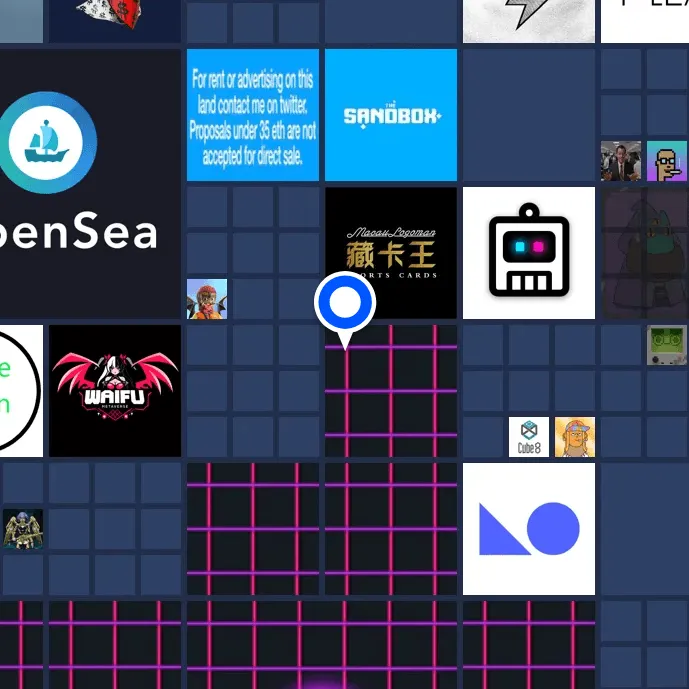Open the green handheld console parcel
The height and width of the screenshot is (689, 689).
[667, 345]
